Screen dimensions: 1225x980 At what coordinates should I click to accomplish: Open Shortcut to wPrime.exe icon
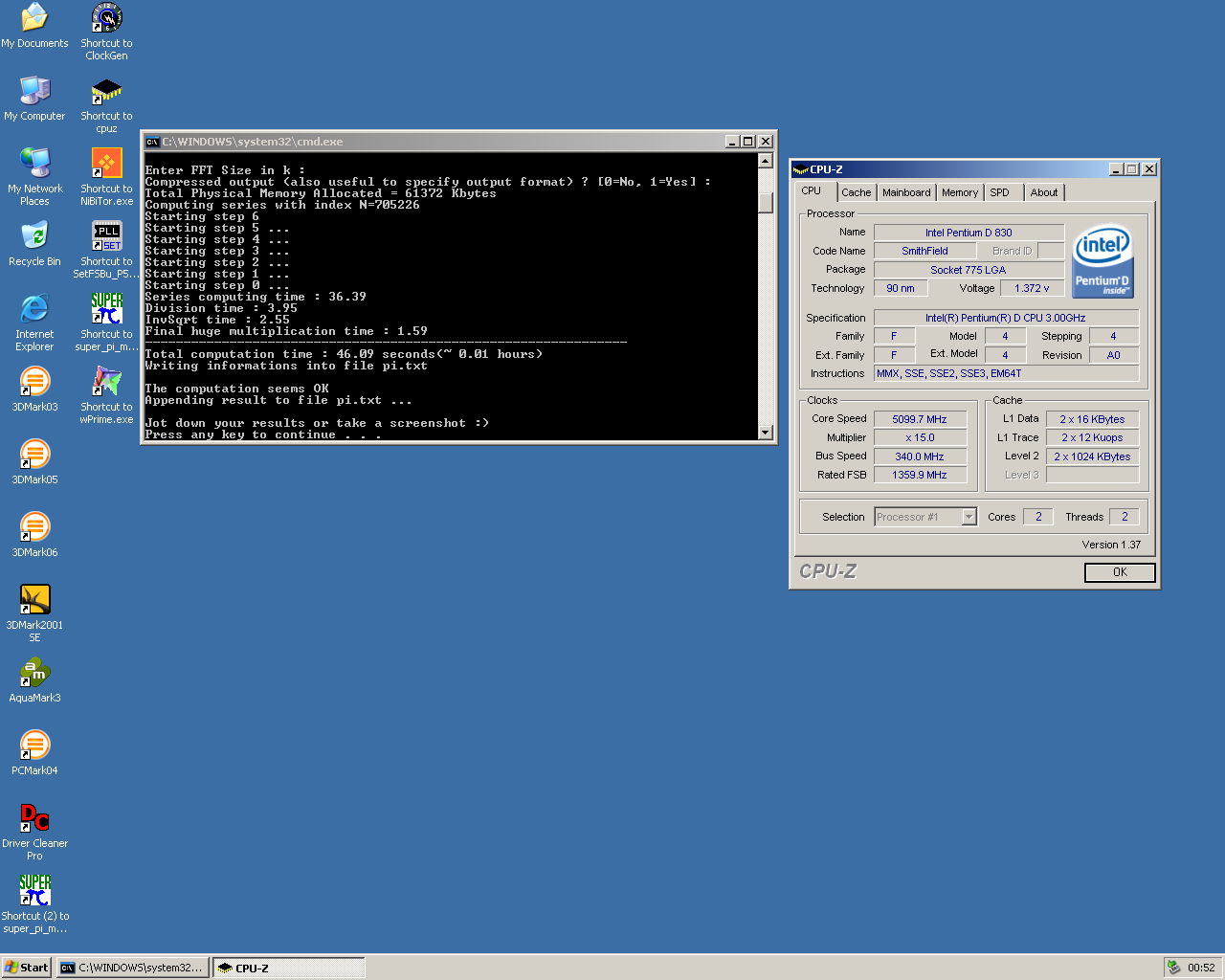point(106,395)
